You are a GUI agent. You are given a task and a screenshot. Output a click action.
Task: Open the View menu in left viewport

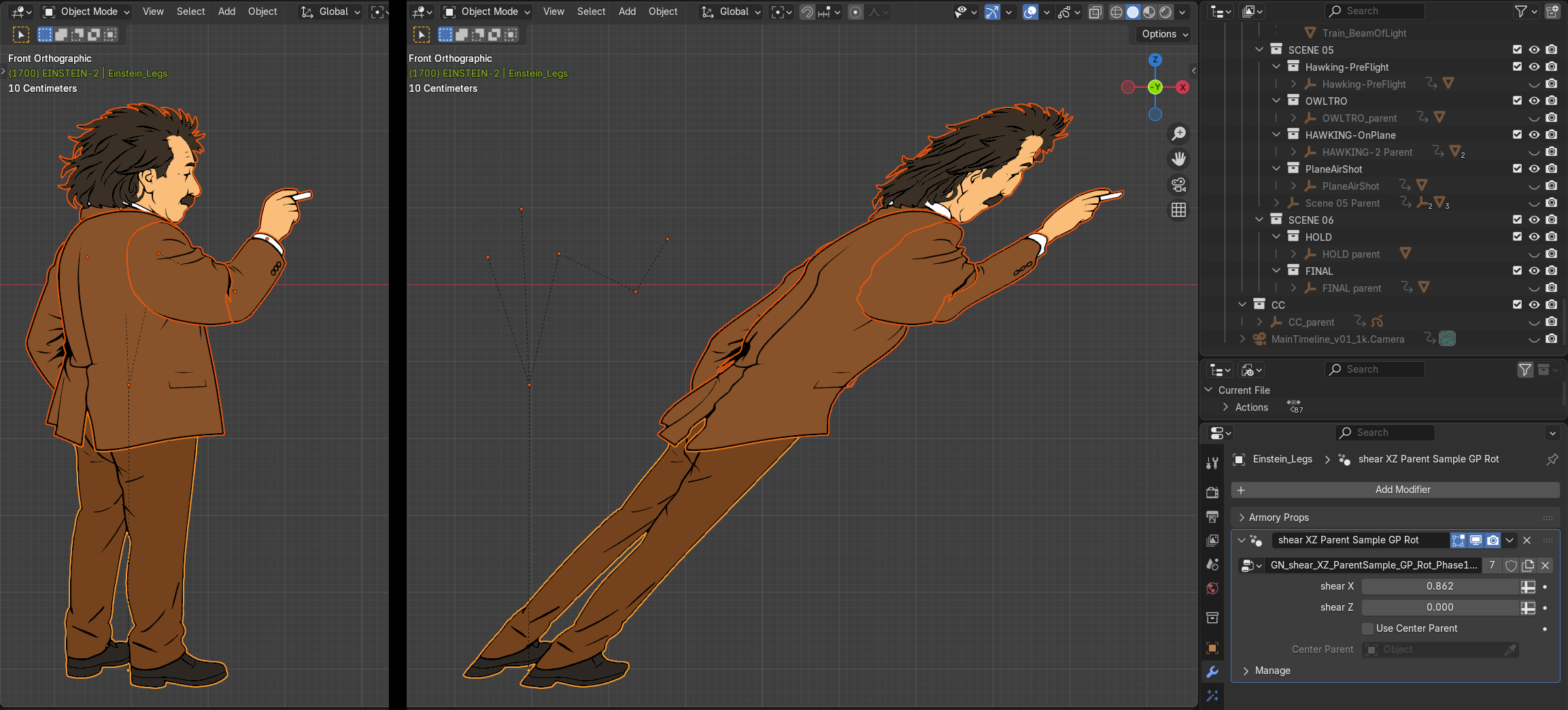click(153, 12)
